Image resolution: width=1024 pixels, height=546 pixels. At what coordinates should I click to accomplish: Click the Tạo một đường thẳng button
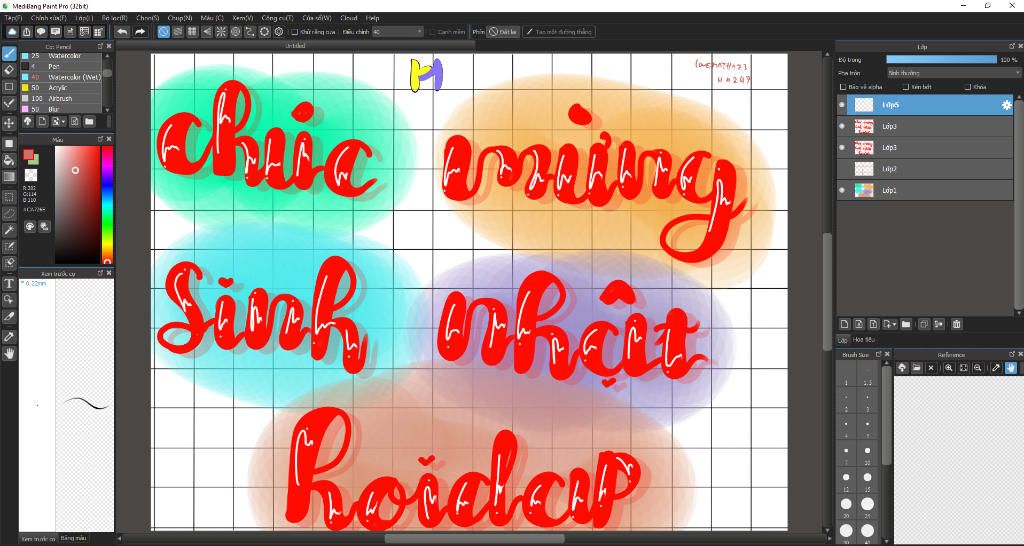tap(559, 31)
